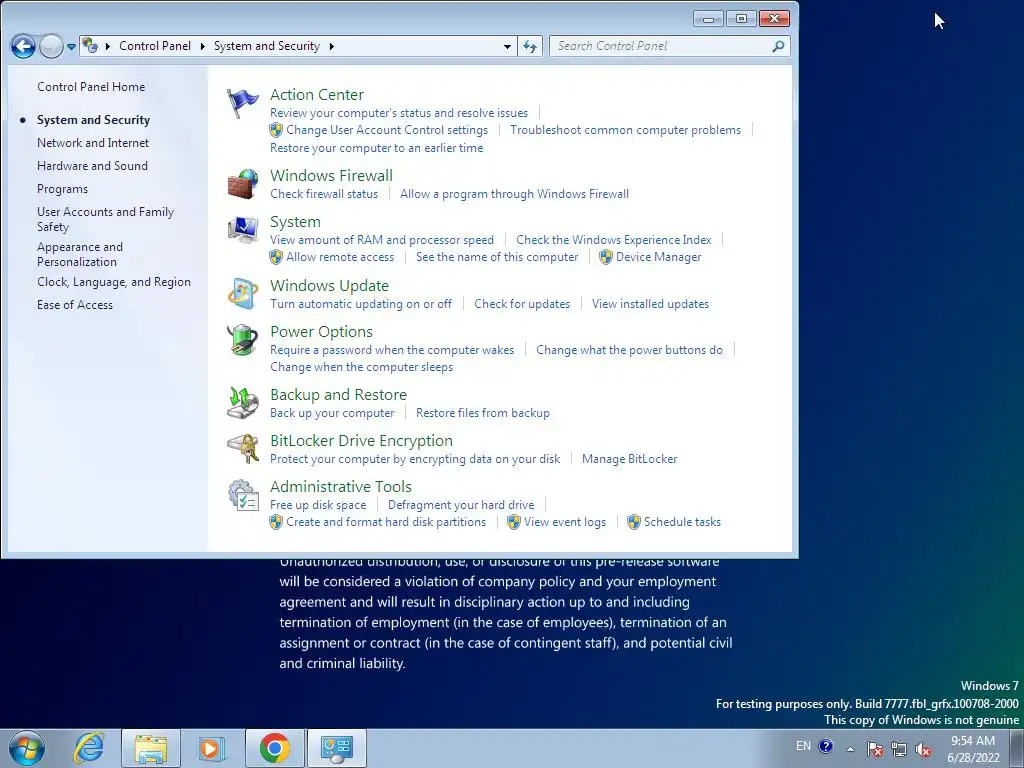Click the blue Help question mark in tray
1024x768 pixels.
click(825, 746)
